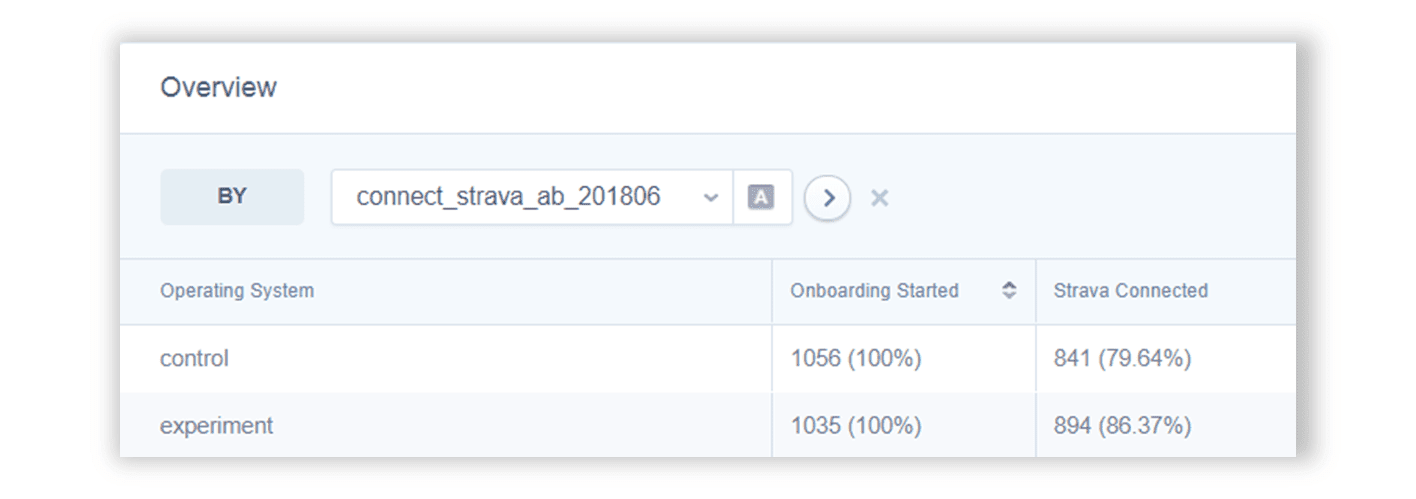Click the upward sort arrow beside Onboarding Started
The width and height of the screenshot is (1416, 499).
(x=1009, y=285)
